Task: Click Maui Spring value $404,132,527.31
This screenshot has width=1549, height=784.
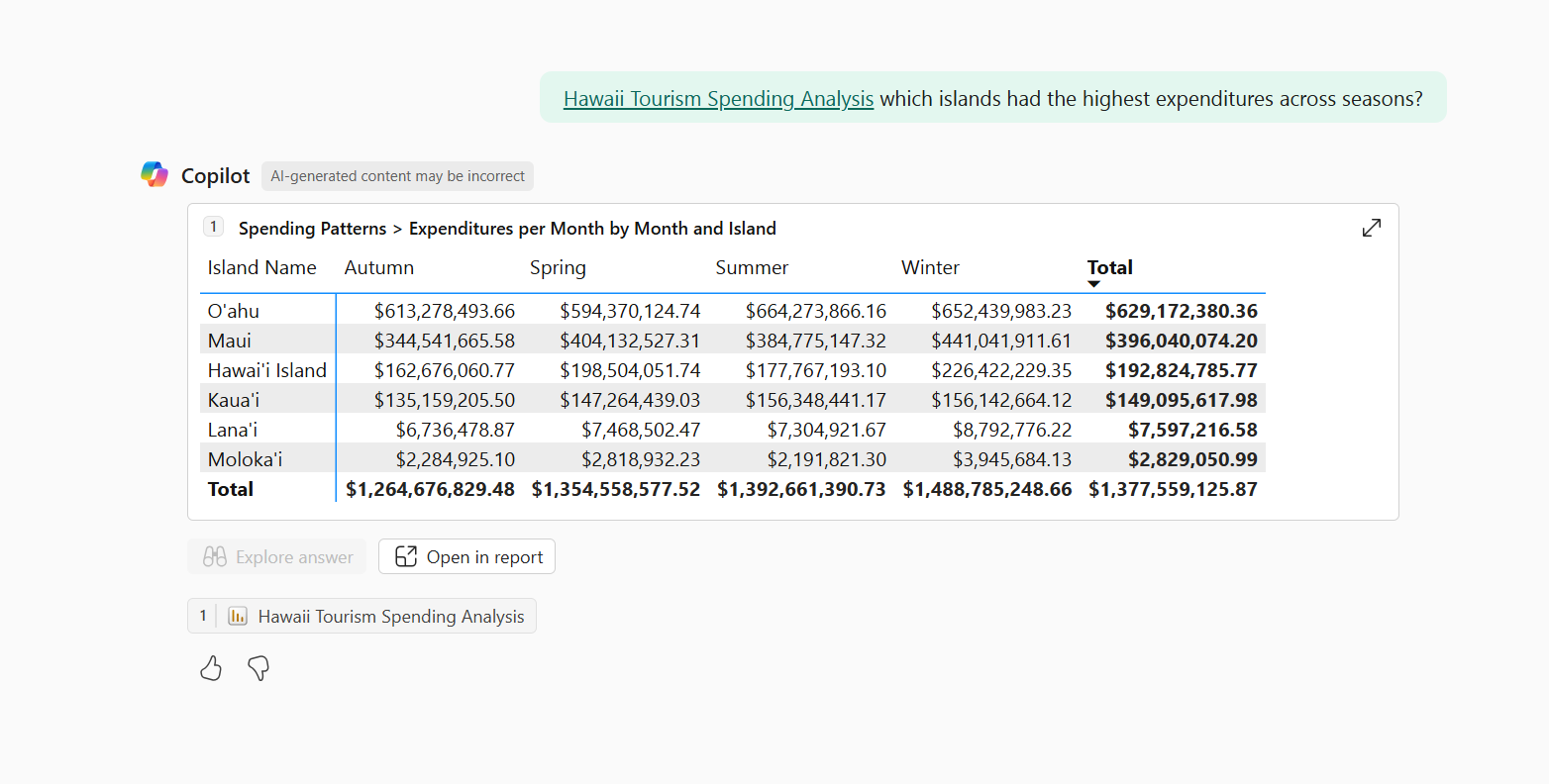Action: coord(630,341)
